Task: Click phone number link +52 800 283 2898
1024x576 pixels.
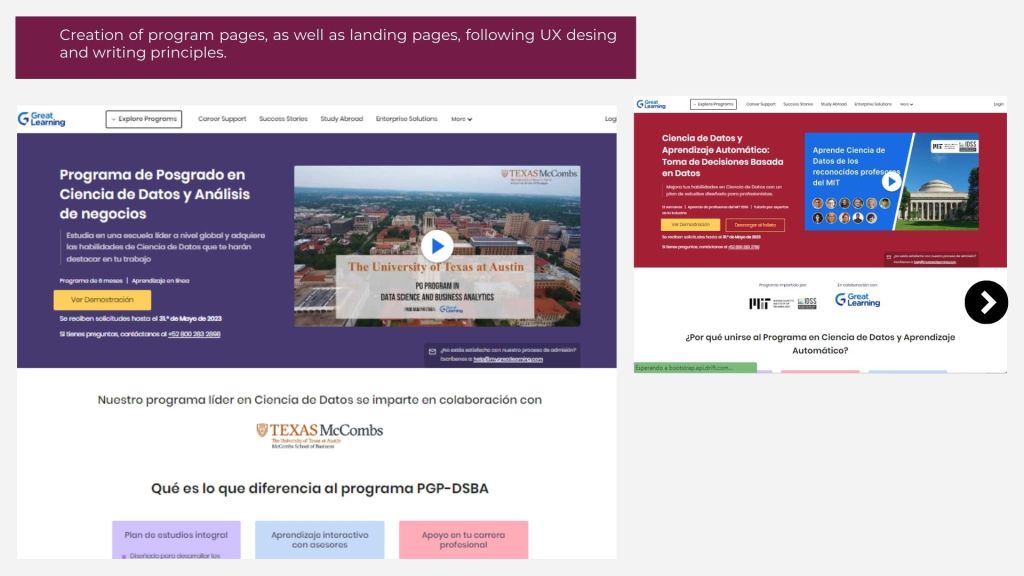Action: pos(194,334)
